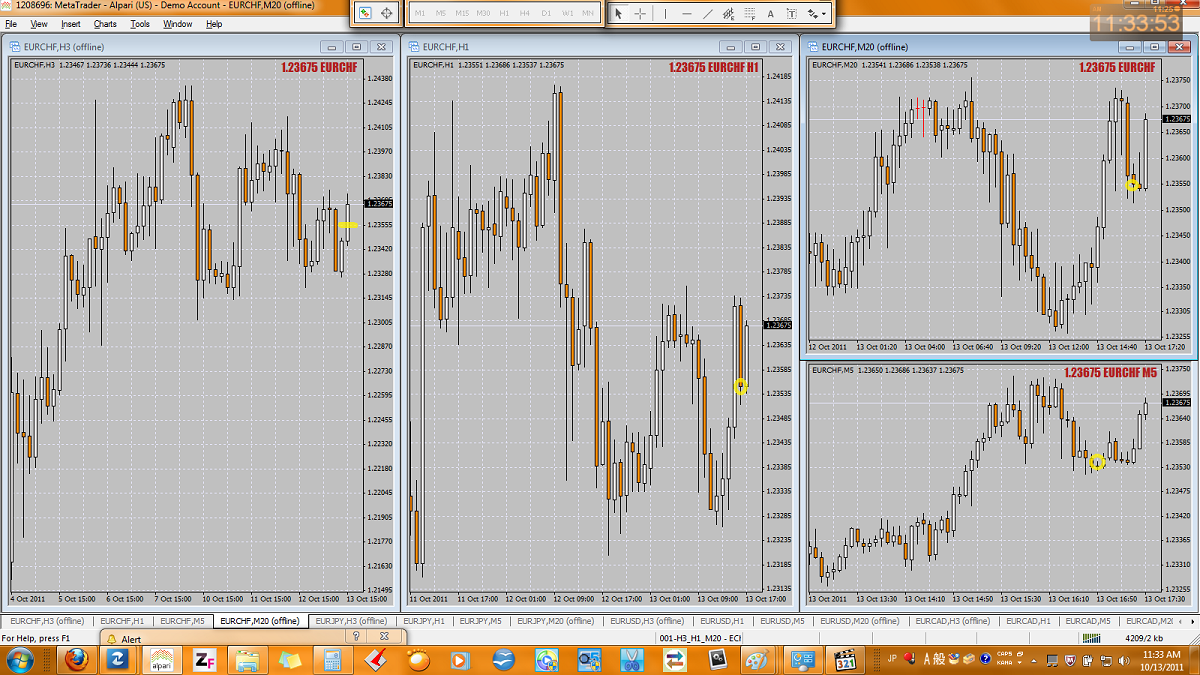Select the EURJPY,H1 tab

click(425, 621)
